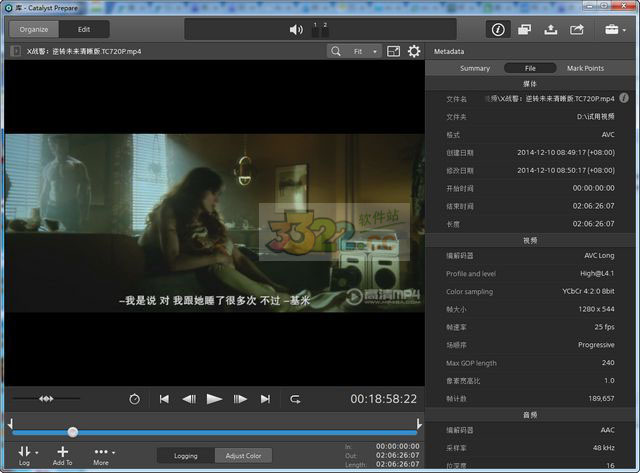Click the playhead on the timeline
This screenshot has width=640, height=473.
pyautogui.click(x=73, y=432)
